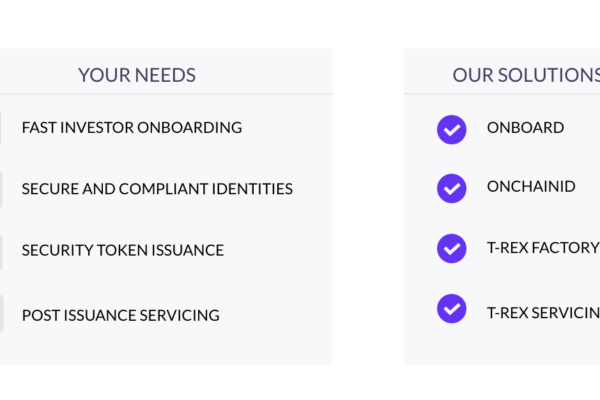
Task: Click the divider line under YOUR NEEDS
Action: tap(166, 93)
